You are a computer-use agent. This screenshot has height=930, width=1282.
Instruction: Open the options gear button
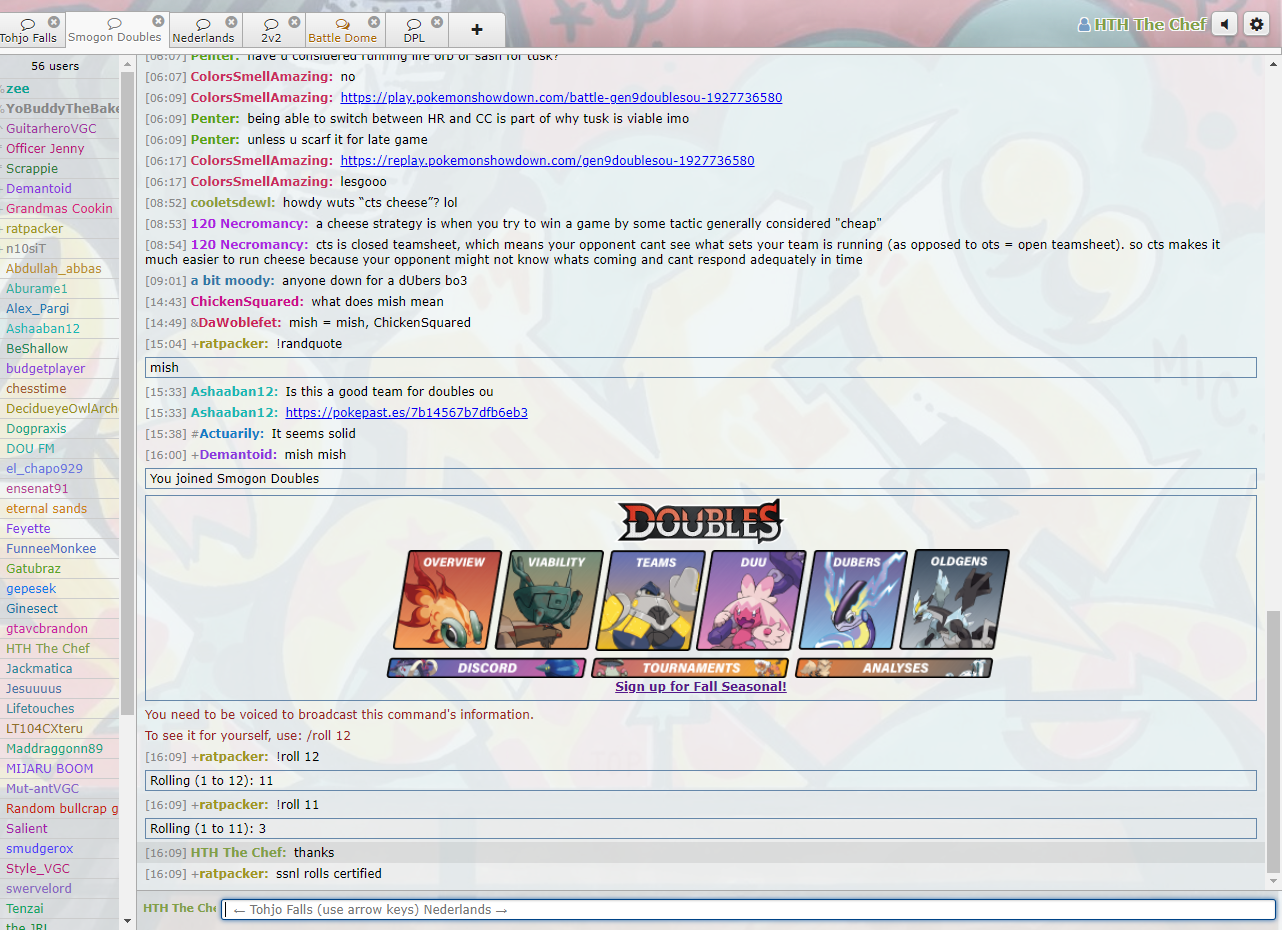(1257, 24)
